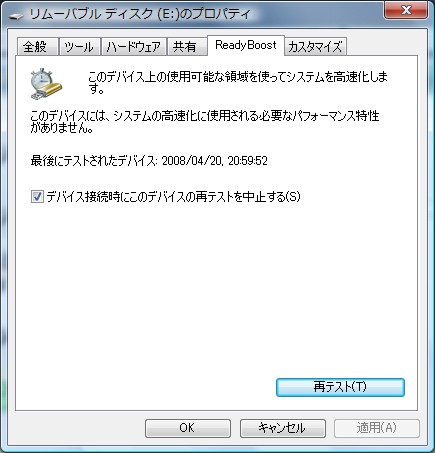Switch to the 全般 tab
Viewport: 435px width, 453px height.
pyautogui.click(x=37, y=47)
